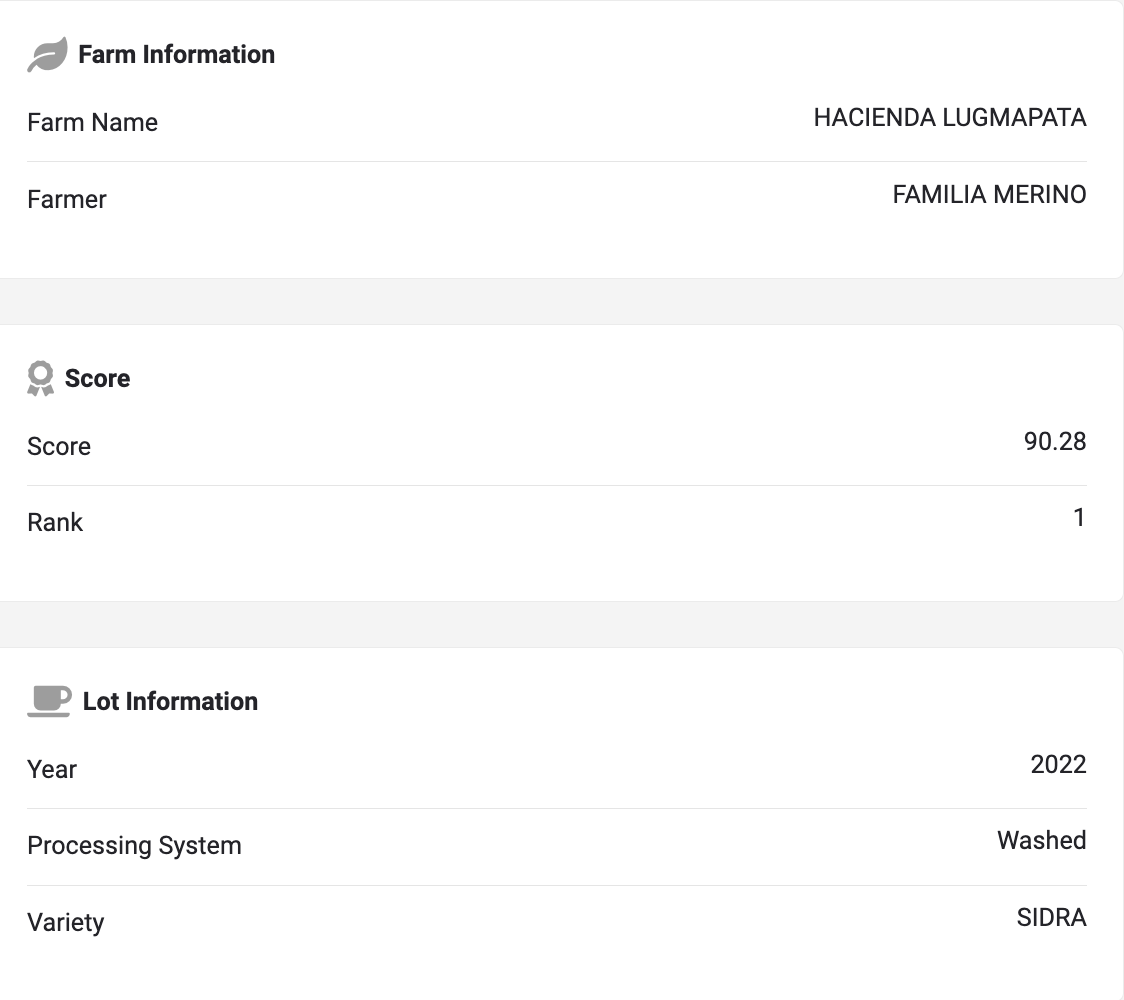Click the bold Score section heading
The width and height of the screenshot is (1124, 1000).
click(97, 378)
